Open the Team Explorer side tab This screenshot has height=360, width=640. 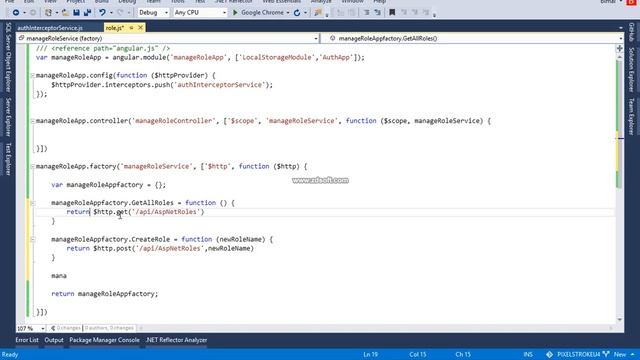pos(631,116)
